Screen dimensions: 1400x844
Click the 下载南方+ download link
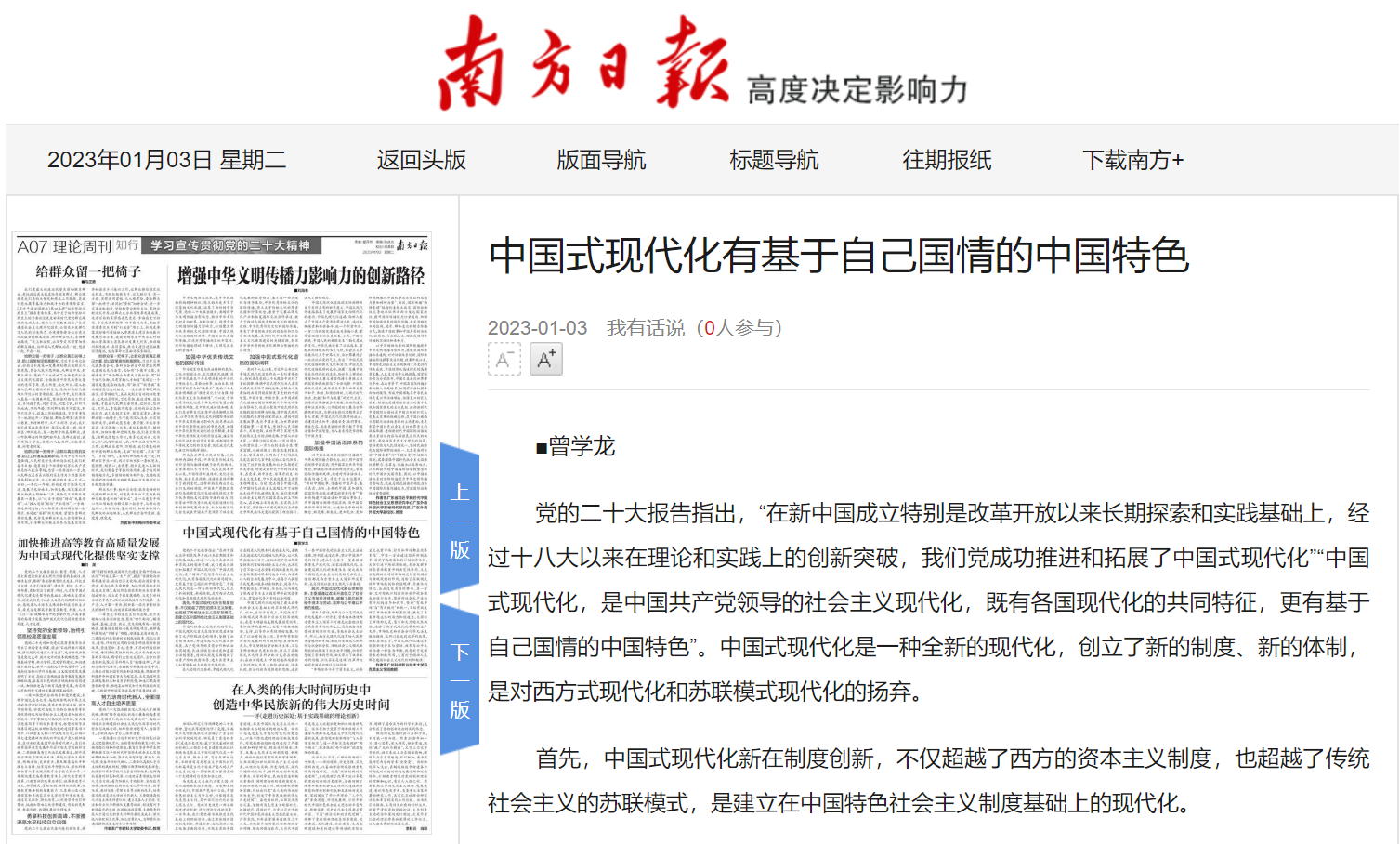pyautogui.click(x=1133, y=159)
